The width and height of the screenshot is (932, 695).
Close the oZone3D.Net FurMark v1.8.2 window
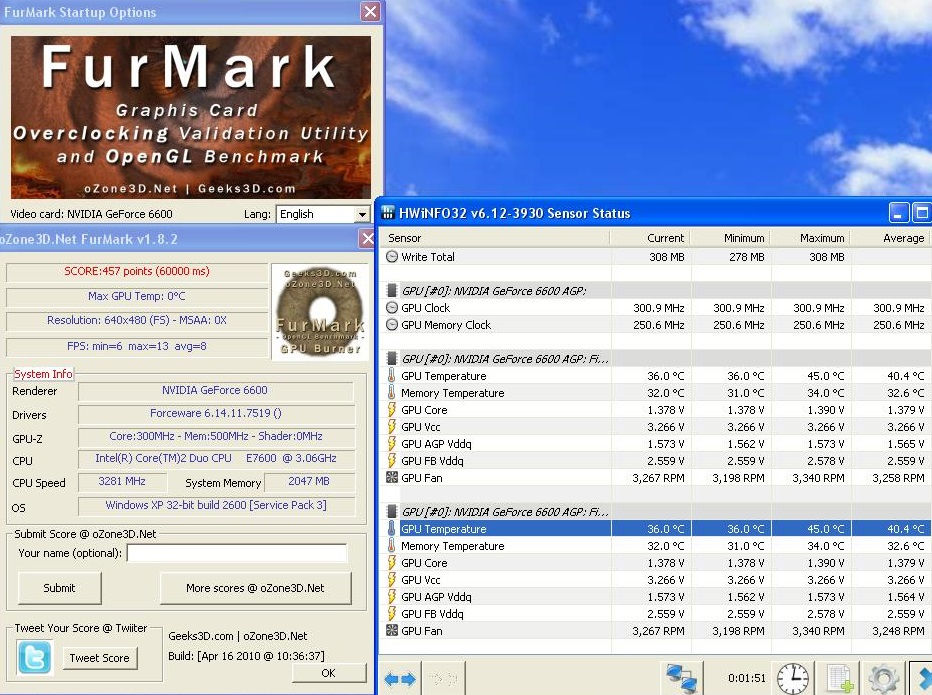click(368, 239)
